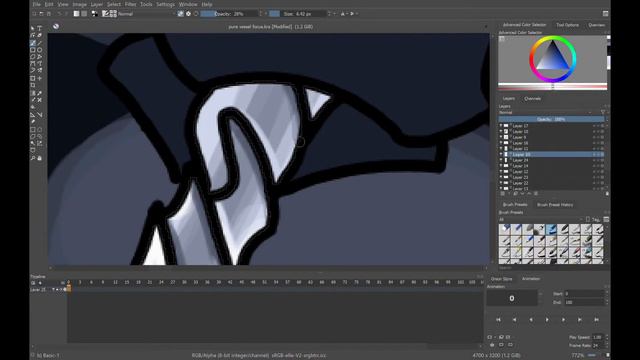Image resolution: width=640 pixels, height=360 pixels.
Task: Play the animation
Action: [547, 320]
